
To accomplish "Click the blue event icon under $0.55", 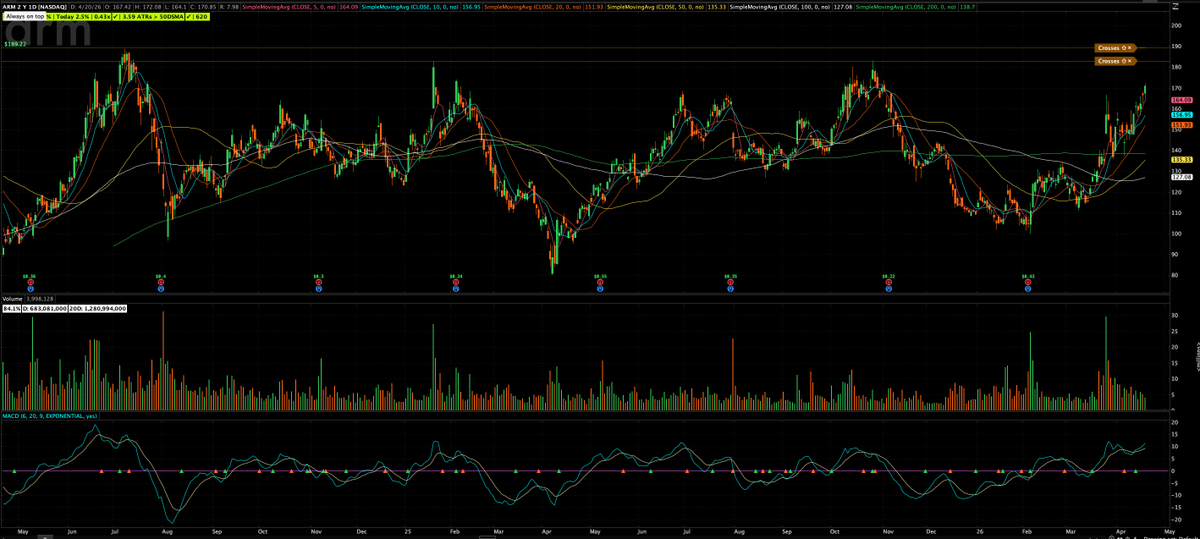I will 600,289.
